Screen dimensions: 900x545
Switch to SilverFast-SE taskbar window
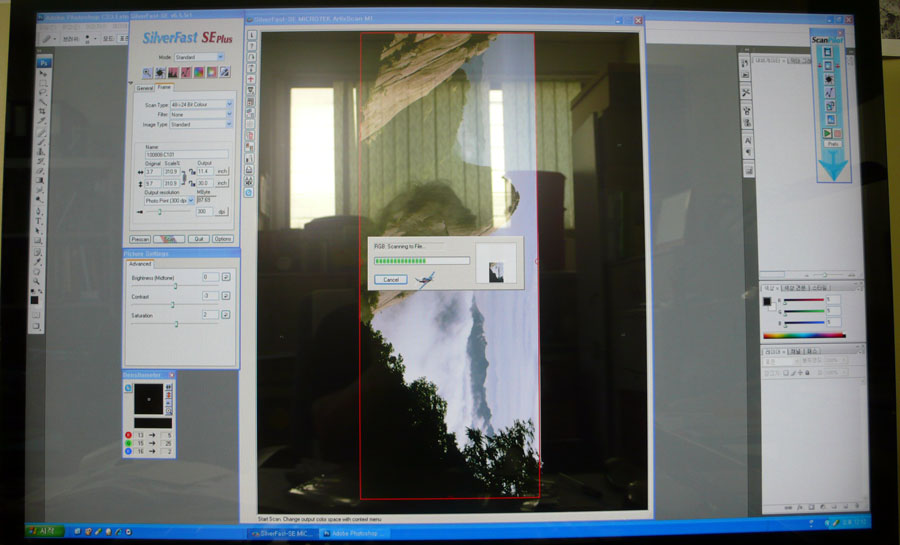(x=282, y=534)
